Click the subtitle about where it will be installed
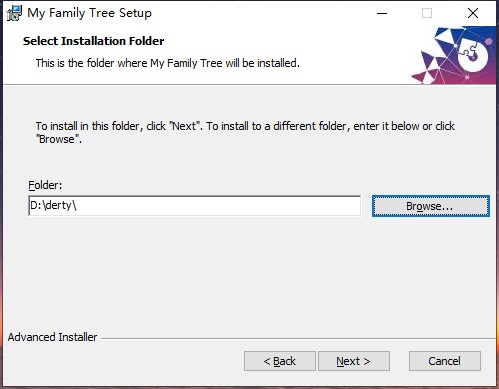Screen dimensions: 499x389 pos(168,63)
